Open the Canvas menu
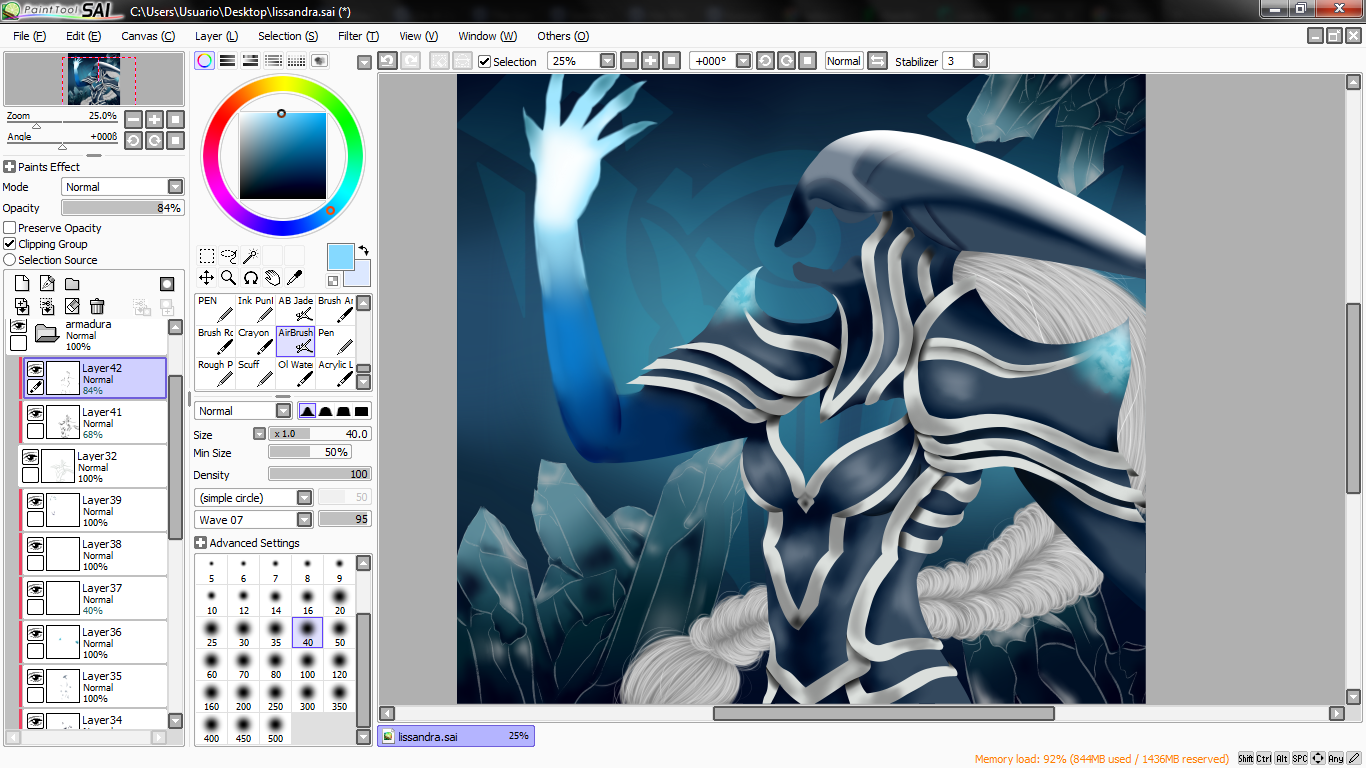 point(148,36)
